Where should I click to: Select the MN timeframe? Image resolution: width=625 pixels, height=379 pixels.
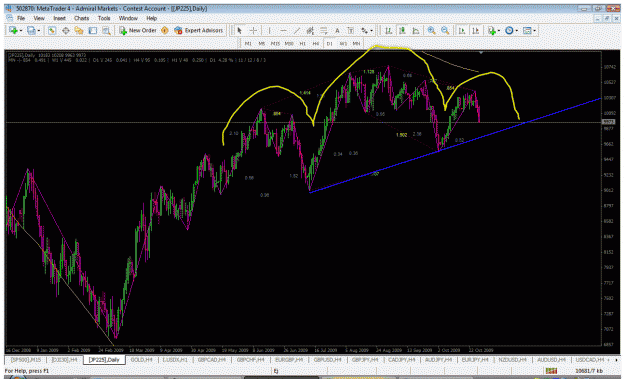click(356, 43)
